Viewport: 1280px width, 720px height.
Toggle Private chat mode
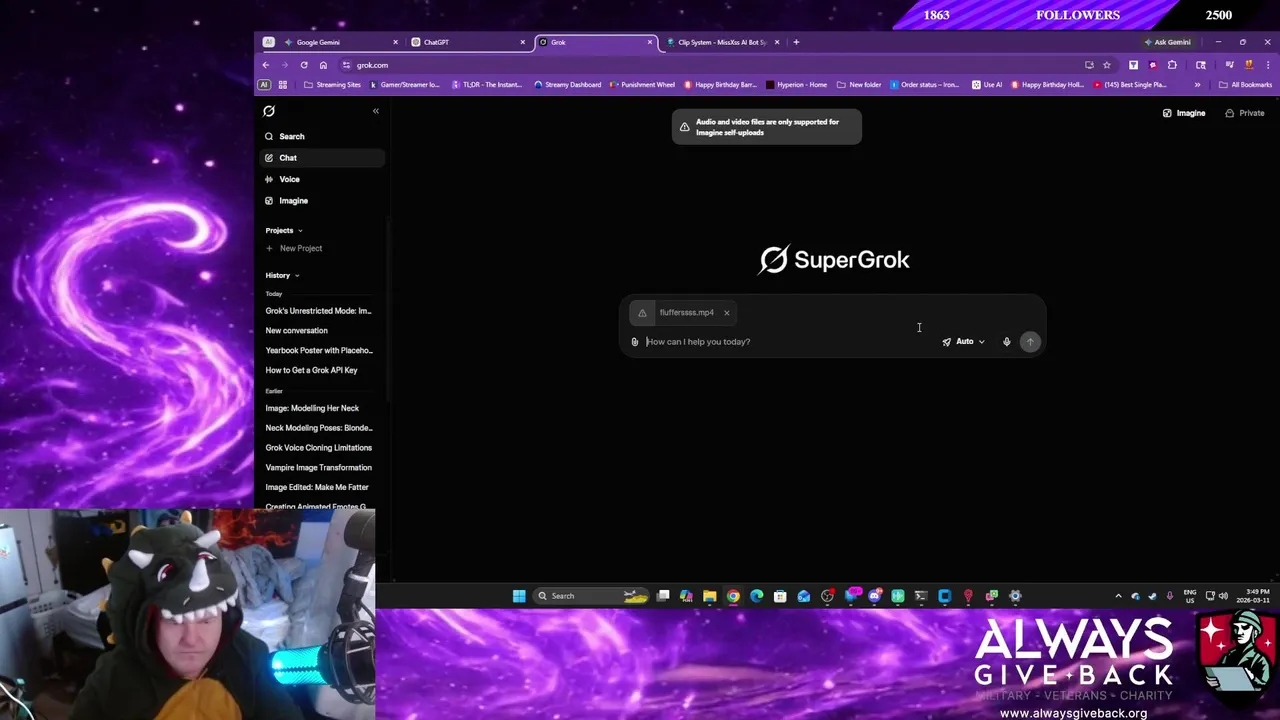point(1245,113)
